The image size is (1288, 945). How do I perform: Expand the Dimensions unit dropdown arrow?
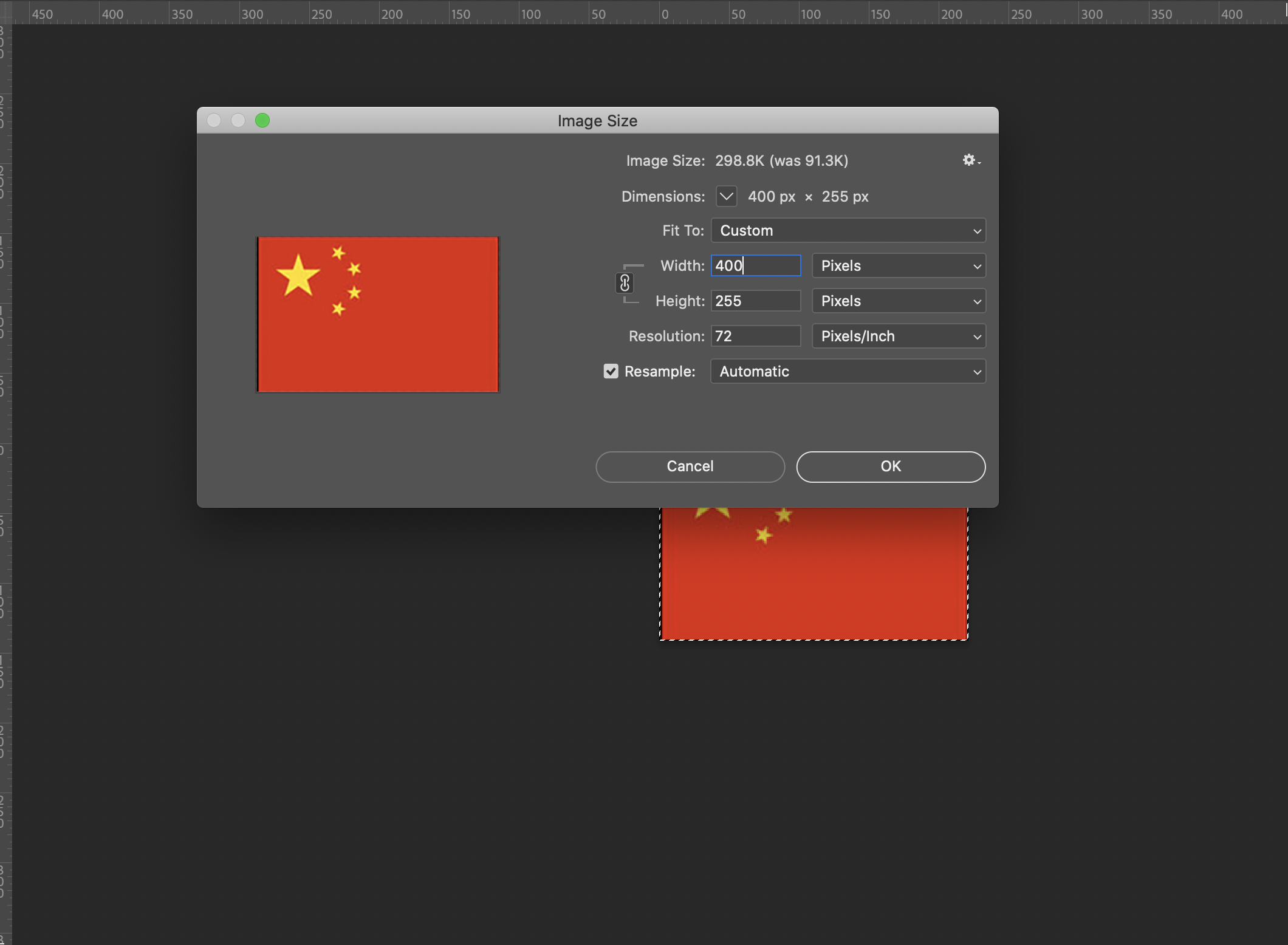[x=726, y=196]
